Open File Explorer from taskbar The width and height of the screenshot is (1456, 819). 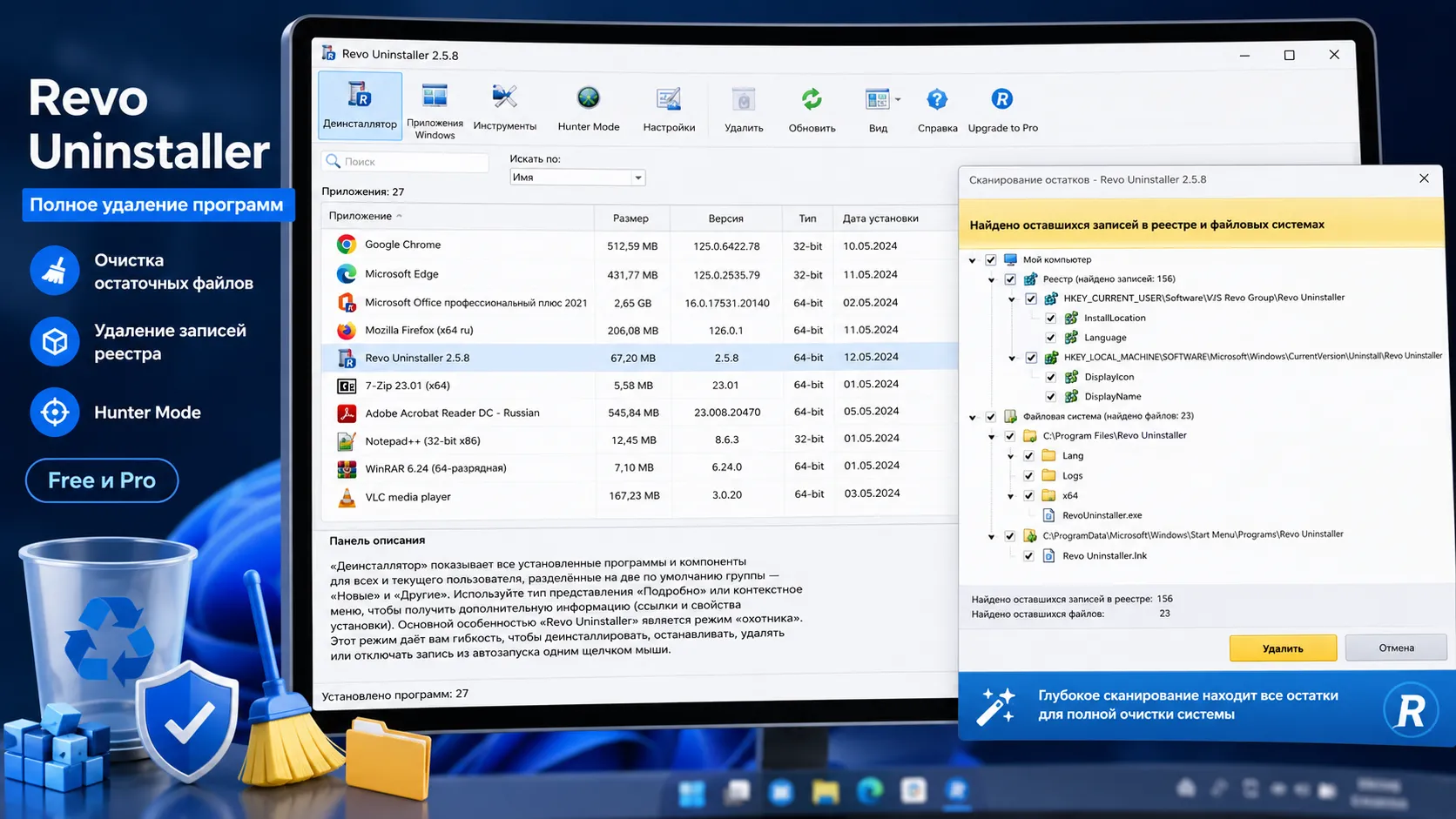pos(825,792)
